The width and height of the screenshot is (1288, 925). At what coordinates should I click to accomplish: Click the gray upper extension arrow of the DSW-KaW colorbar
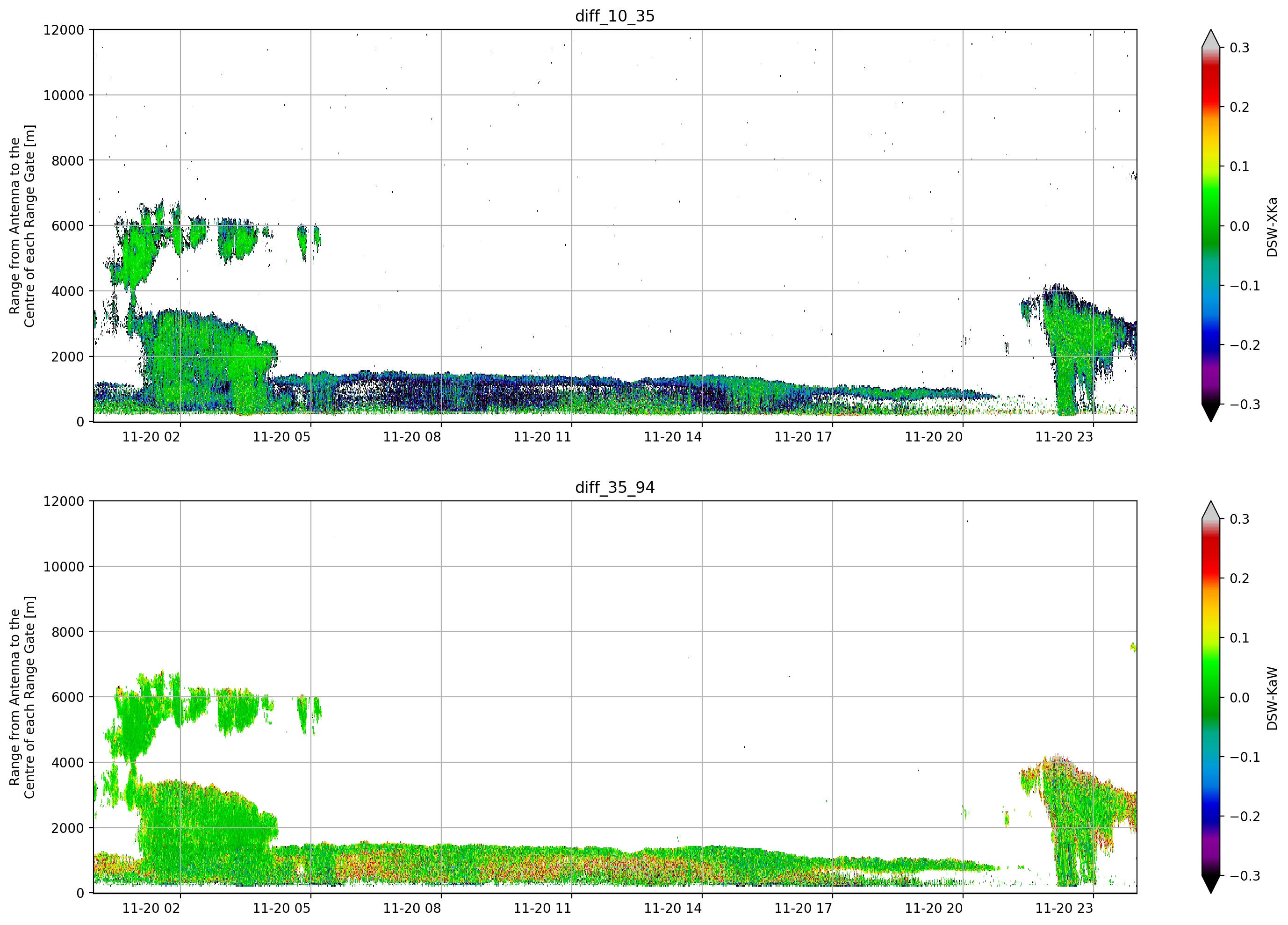1211,510
